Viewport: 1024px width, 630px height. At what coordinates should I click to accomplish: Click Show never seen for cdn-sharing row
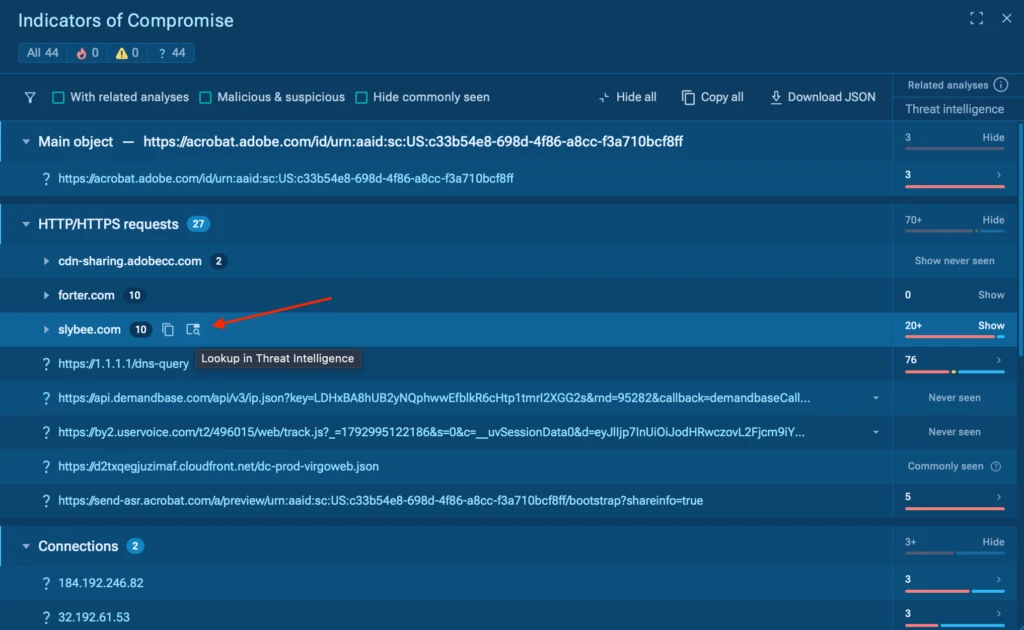point(954,260)
